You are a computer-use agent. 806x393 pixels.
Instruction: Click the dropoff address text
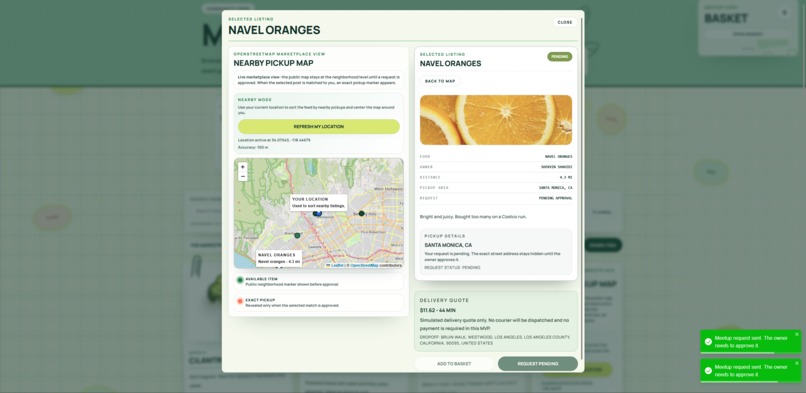(494, 340)
